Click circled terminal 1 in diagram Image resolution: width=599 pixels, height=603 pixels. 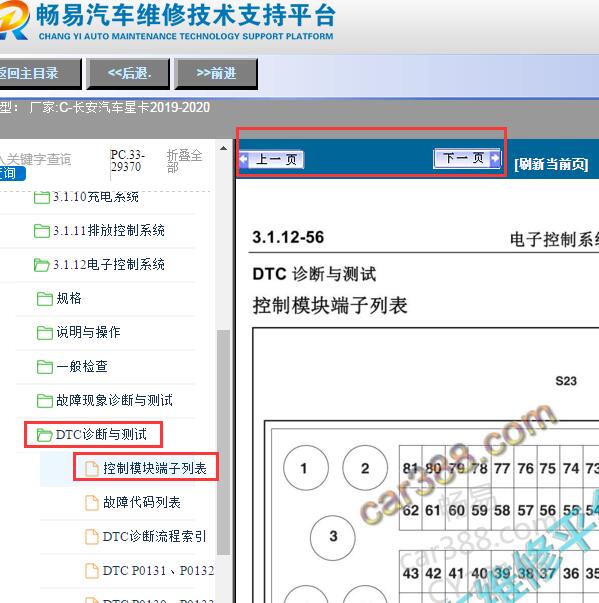[x=306, y=468]
